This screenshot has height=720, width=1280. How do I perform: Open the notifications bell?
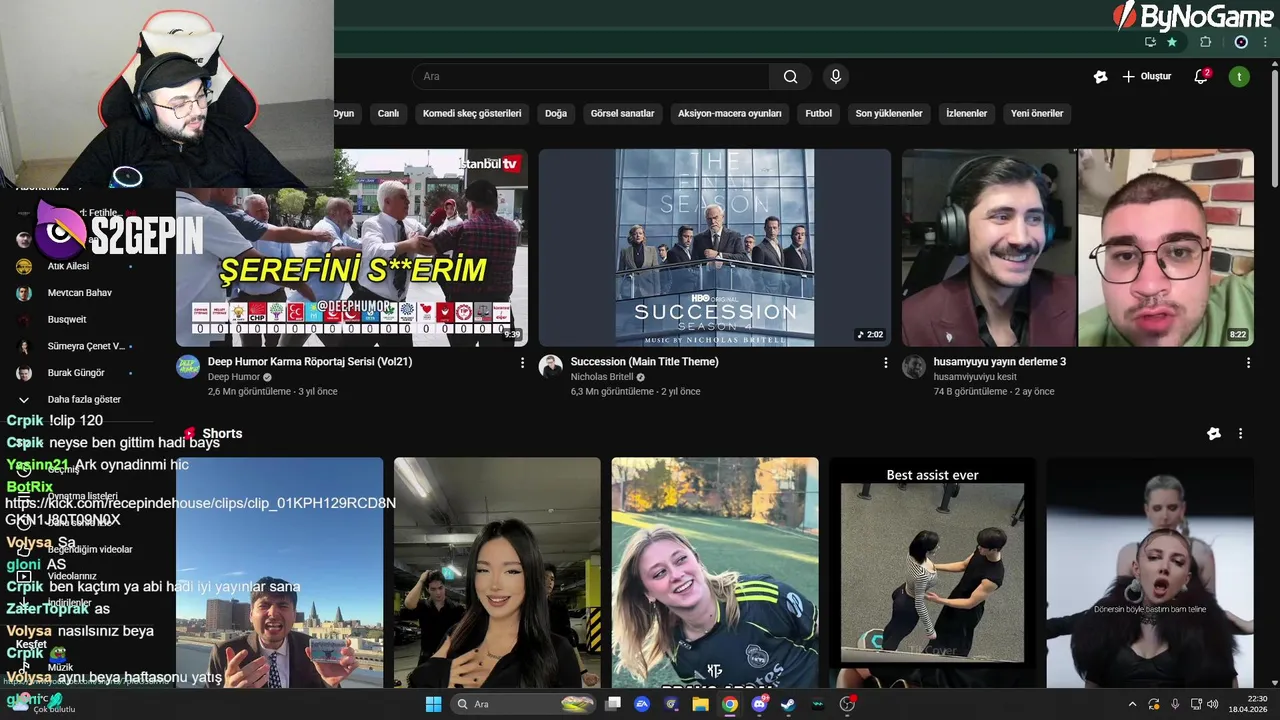click(x=1201, y=77)
